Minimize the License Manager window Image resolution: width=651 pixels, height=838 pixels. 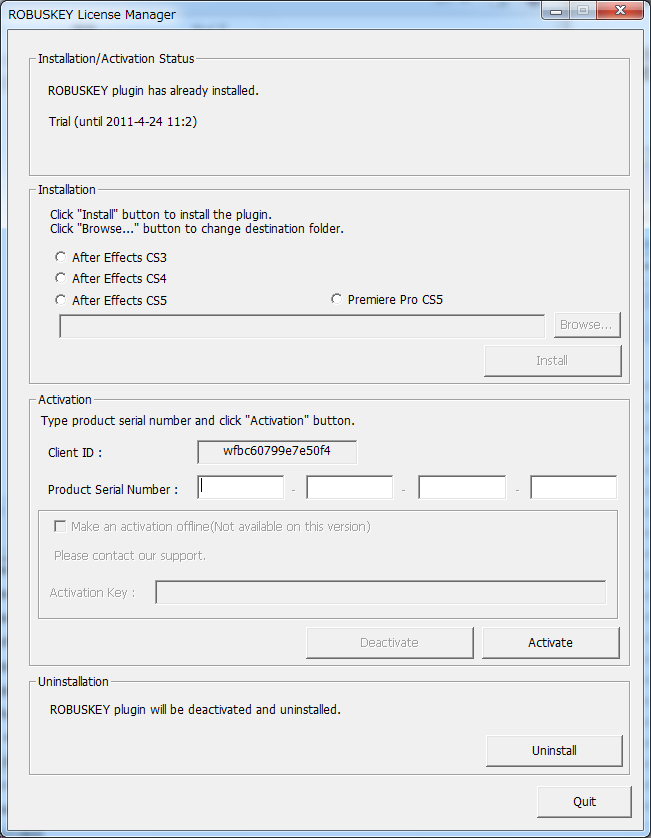[x=556, y=11]
